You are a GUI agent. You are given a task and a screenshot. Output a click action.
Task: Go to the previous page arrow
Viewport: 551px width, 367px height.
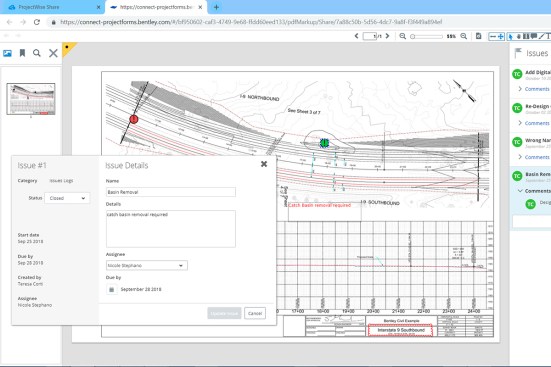coord(356,36)
